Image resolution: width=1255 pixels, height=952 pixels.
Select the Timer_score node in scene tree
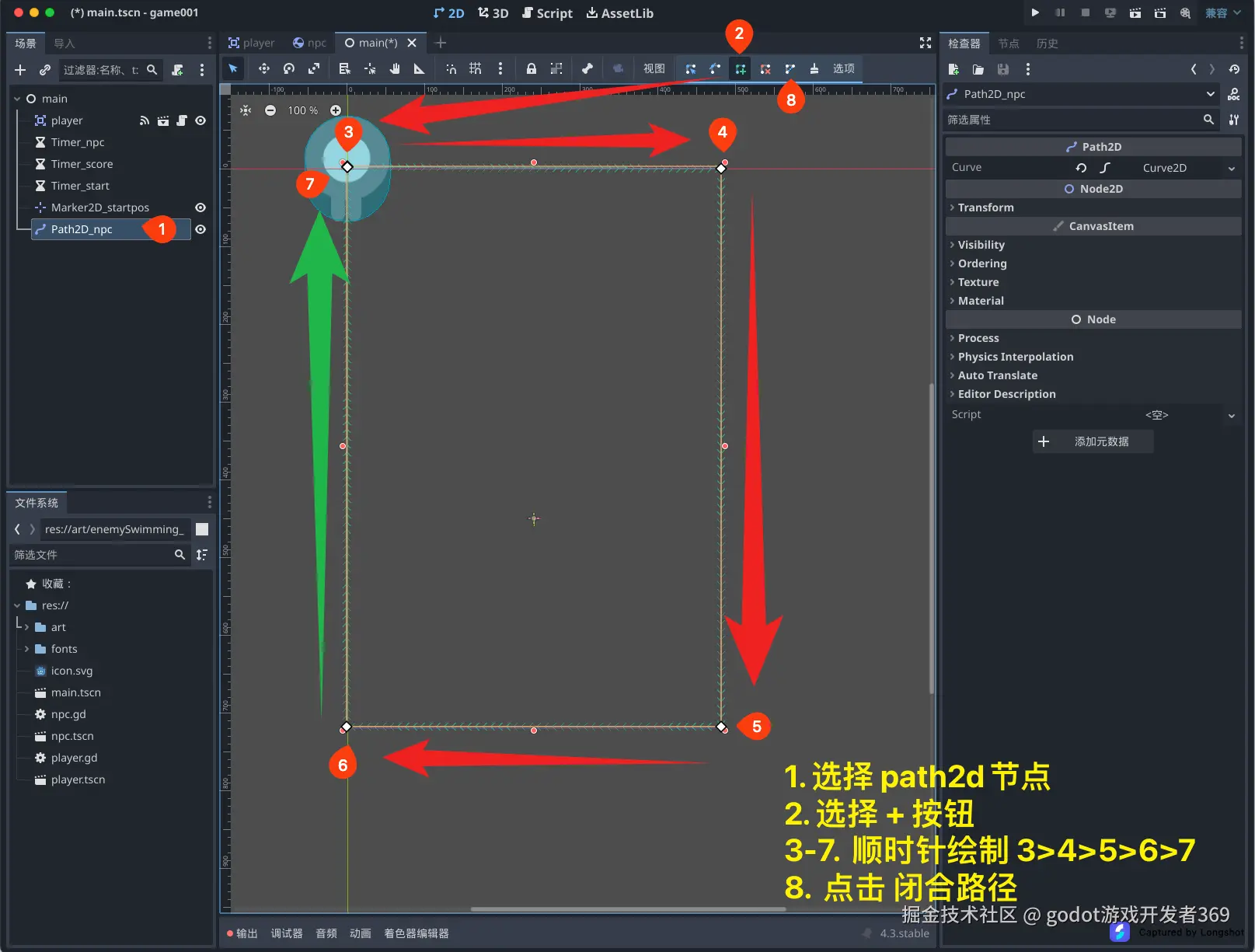(82, 164)
